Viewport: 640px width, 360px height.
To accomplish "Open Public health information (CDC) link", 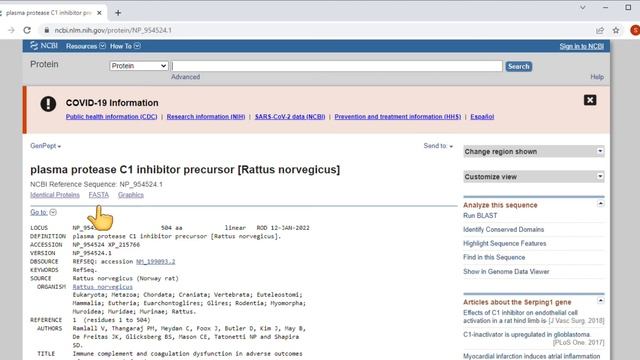I will coord(111,117).
